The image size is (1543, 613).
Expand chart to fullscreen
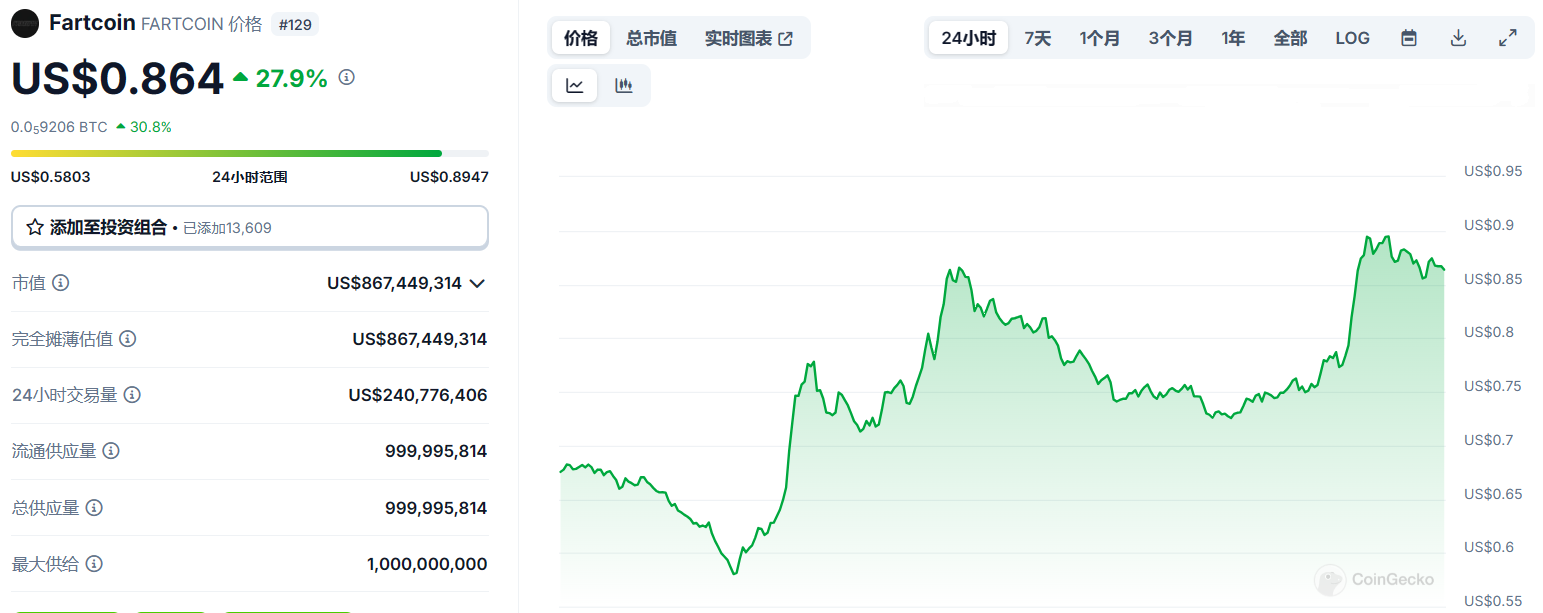point(1508,38)
